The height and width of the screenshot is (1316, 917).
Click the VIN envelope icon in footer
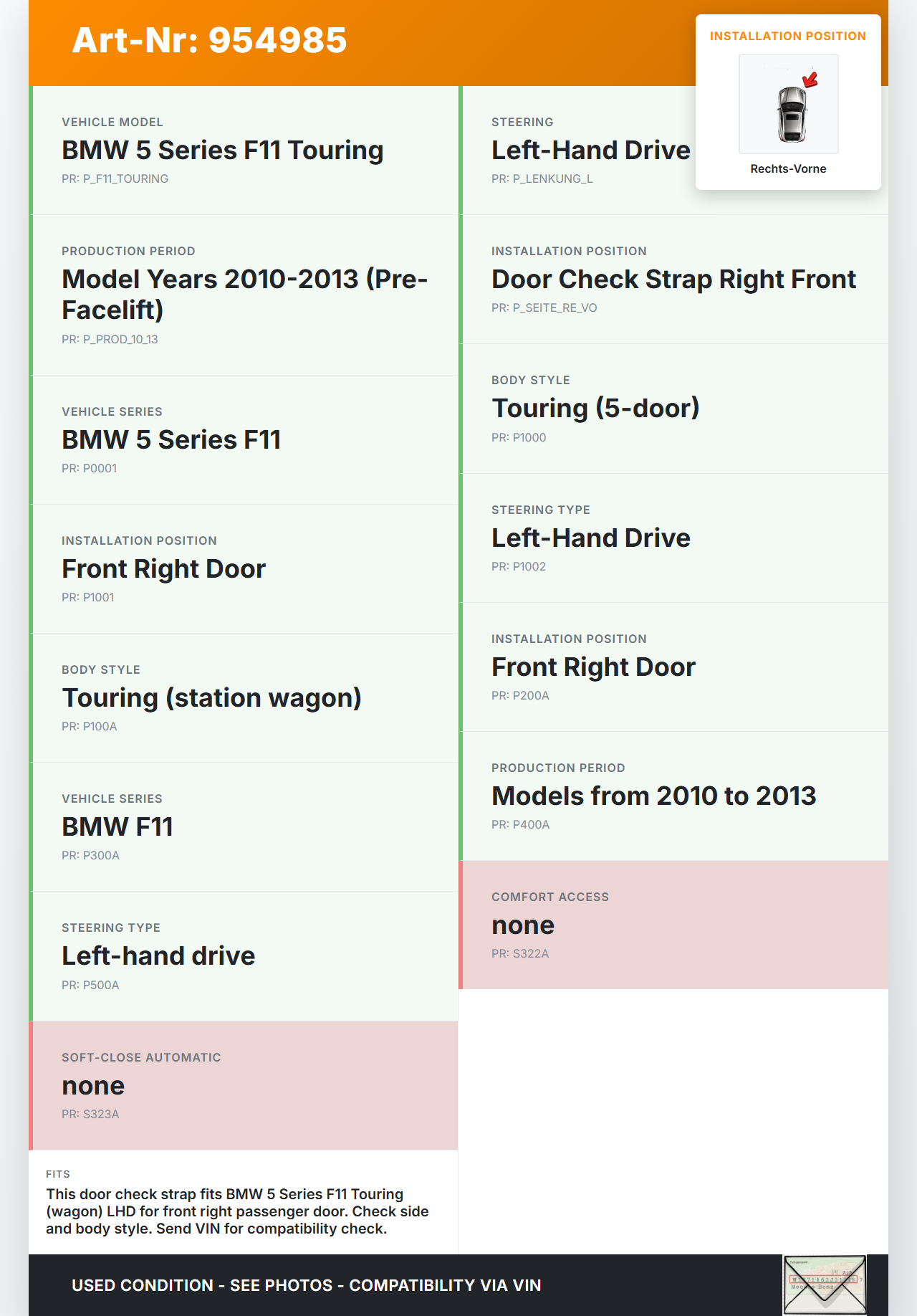(825, 1284)
